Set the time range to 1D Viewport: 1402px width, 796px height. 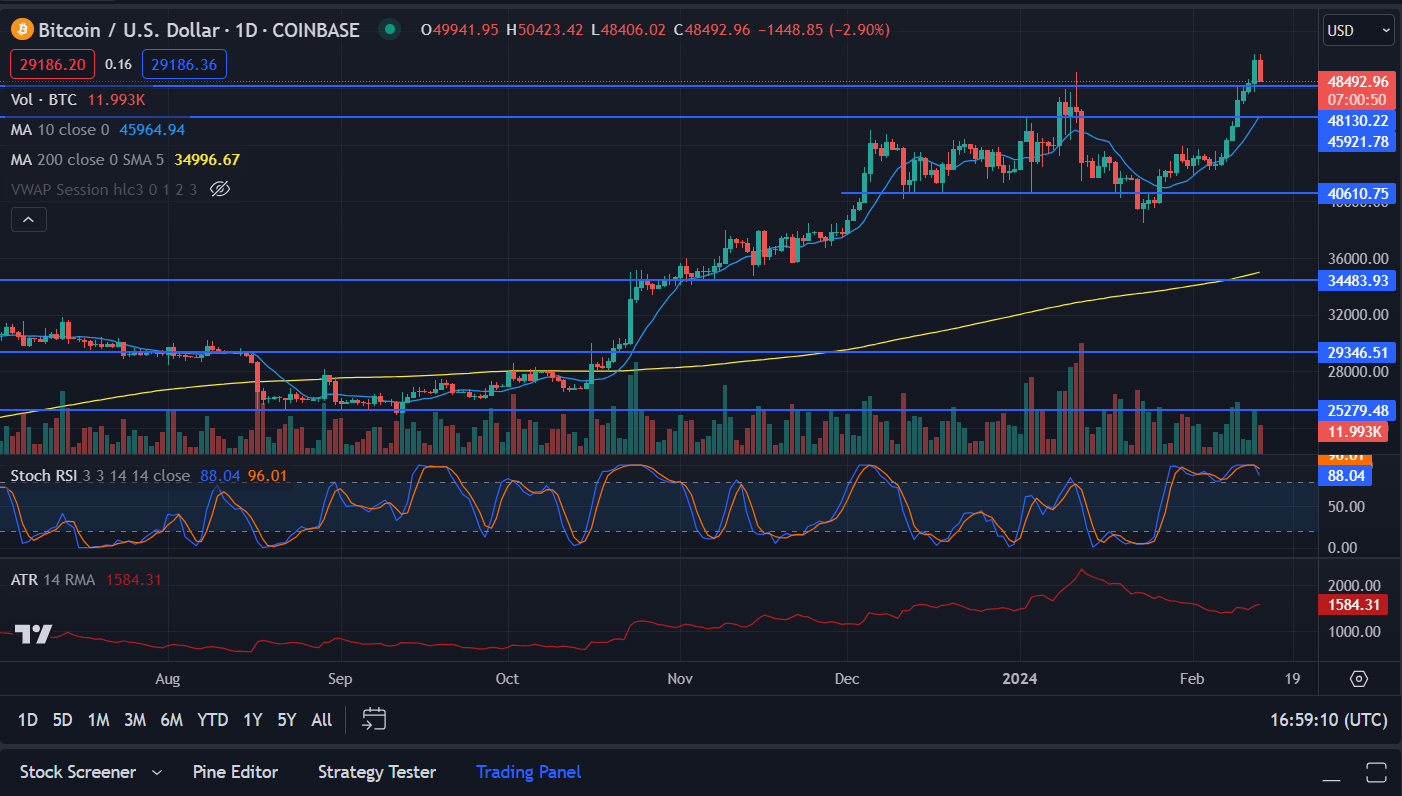(x=28, y=719)
